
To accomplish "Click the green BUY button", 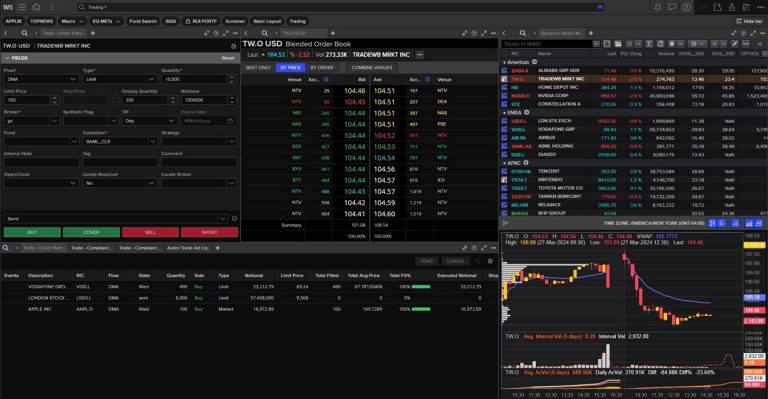I will pos(32,232).
